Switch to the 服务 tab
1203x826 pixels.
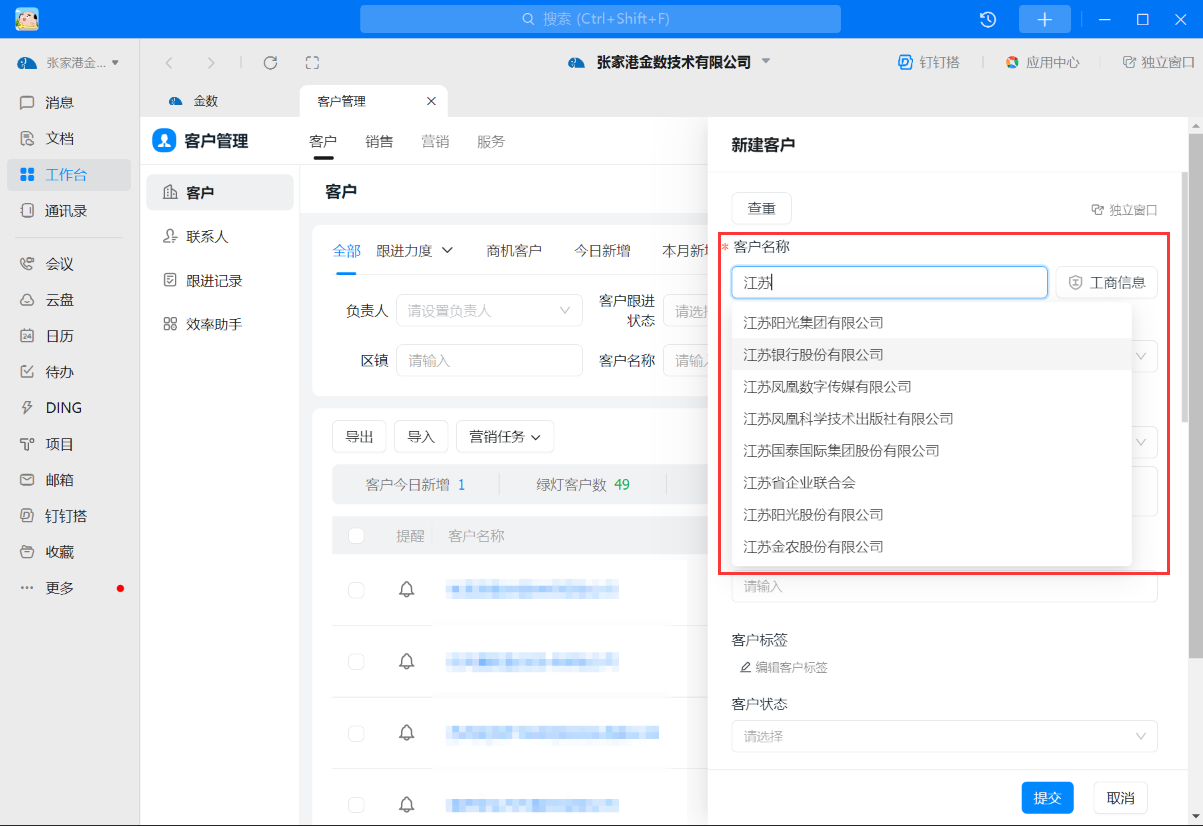(x=491, y=142)
